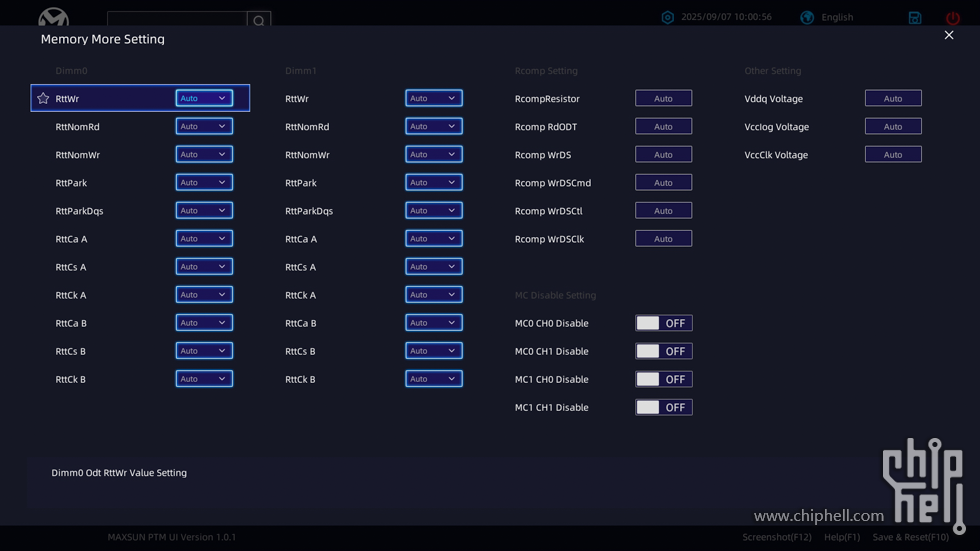Click RcompResistor Auto field
The height and width of the screenshot is (551, 980).
coord(664,99)
